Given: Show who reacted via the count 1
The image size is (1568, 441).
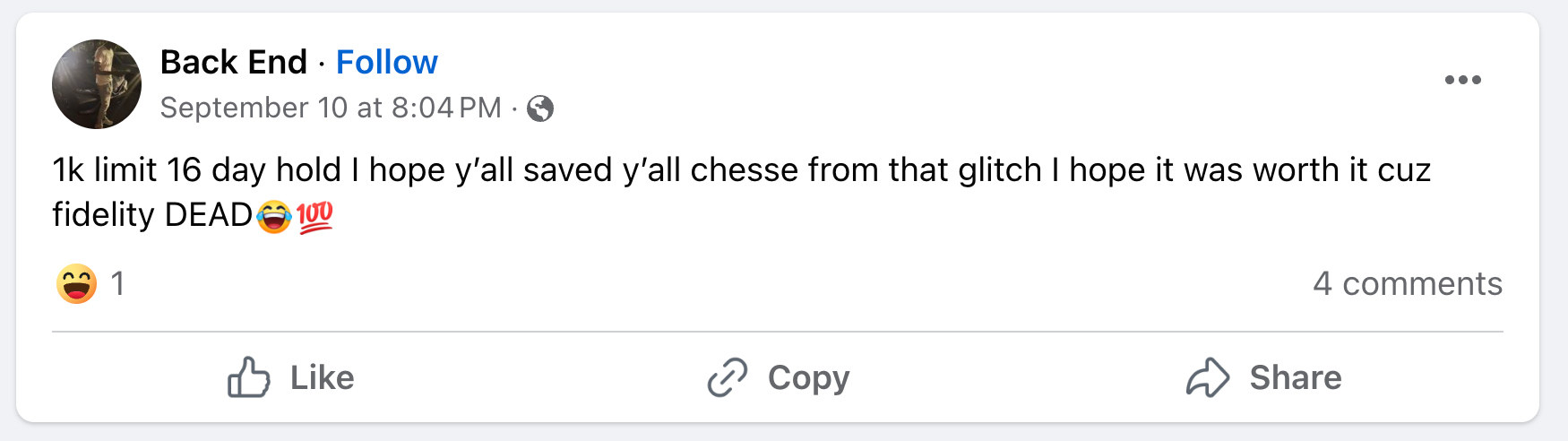Looking at the screenshot, I should point(117,284).
